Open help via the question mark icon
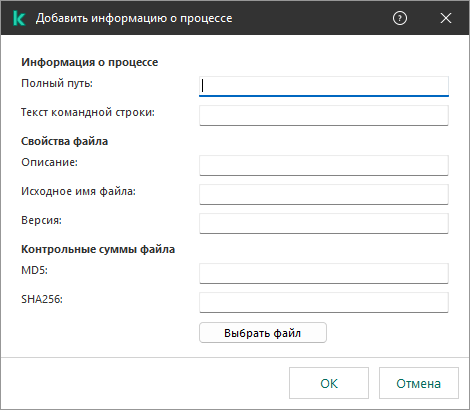The height and width of the screenshot is (410, 470). point(400,18)
